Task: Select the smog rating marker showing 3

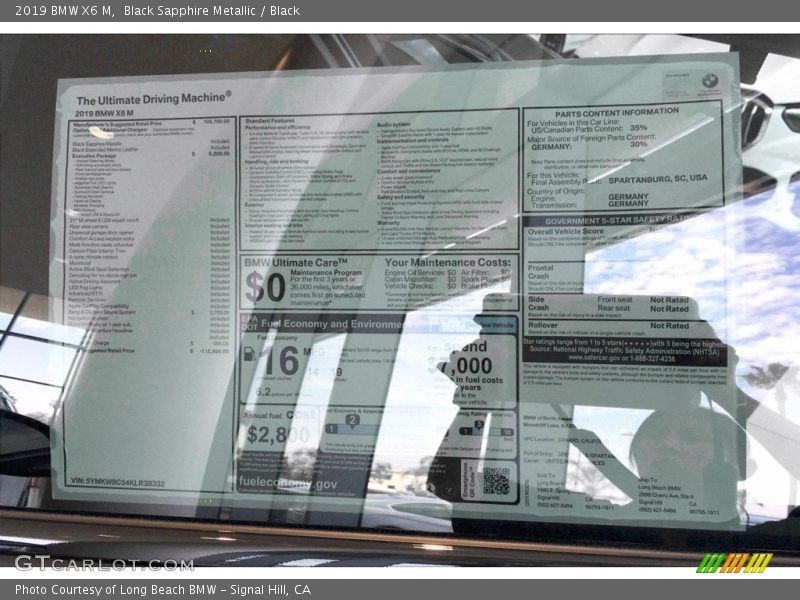Action: [479, 424]
